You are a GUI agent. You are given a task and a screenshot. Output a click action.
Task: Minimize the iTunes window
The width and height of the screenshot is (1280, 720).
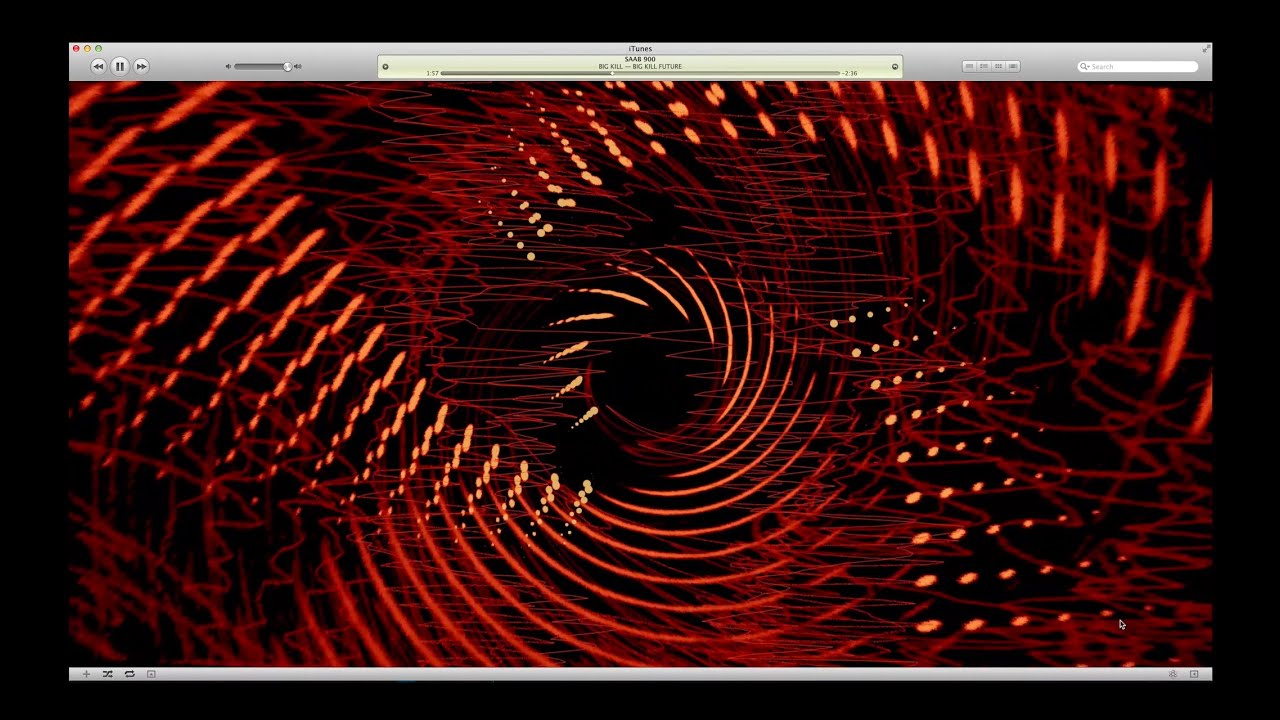point(87,48)
